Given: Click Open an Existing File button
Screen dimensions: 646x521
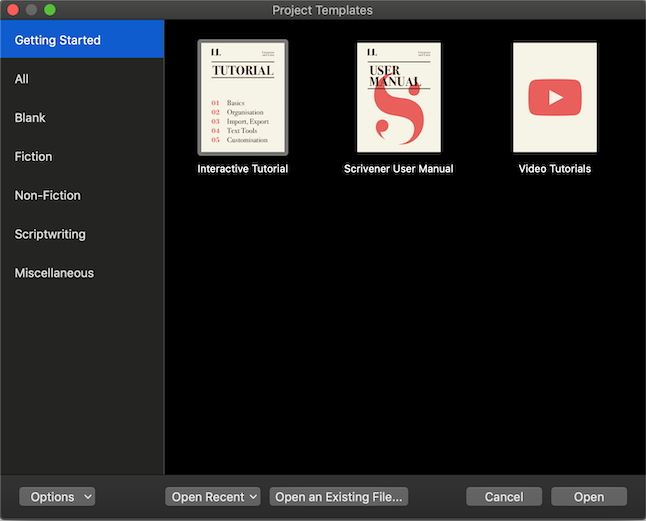Looking at the screenshot, I should point(339,497).
